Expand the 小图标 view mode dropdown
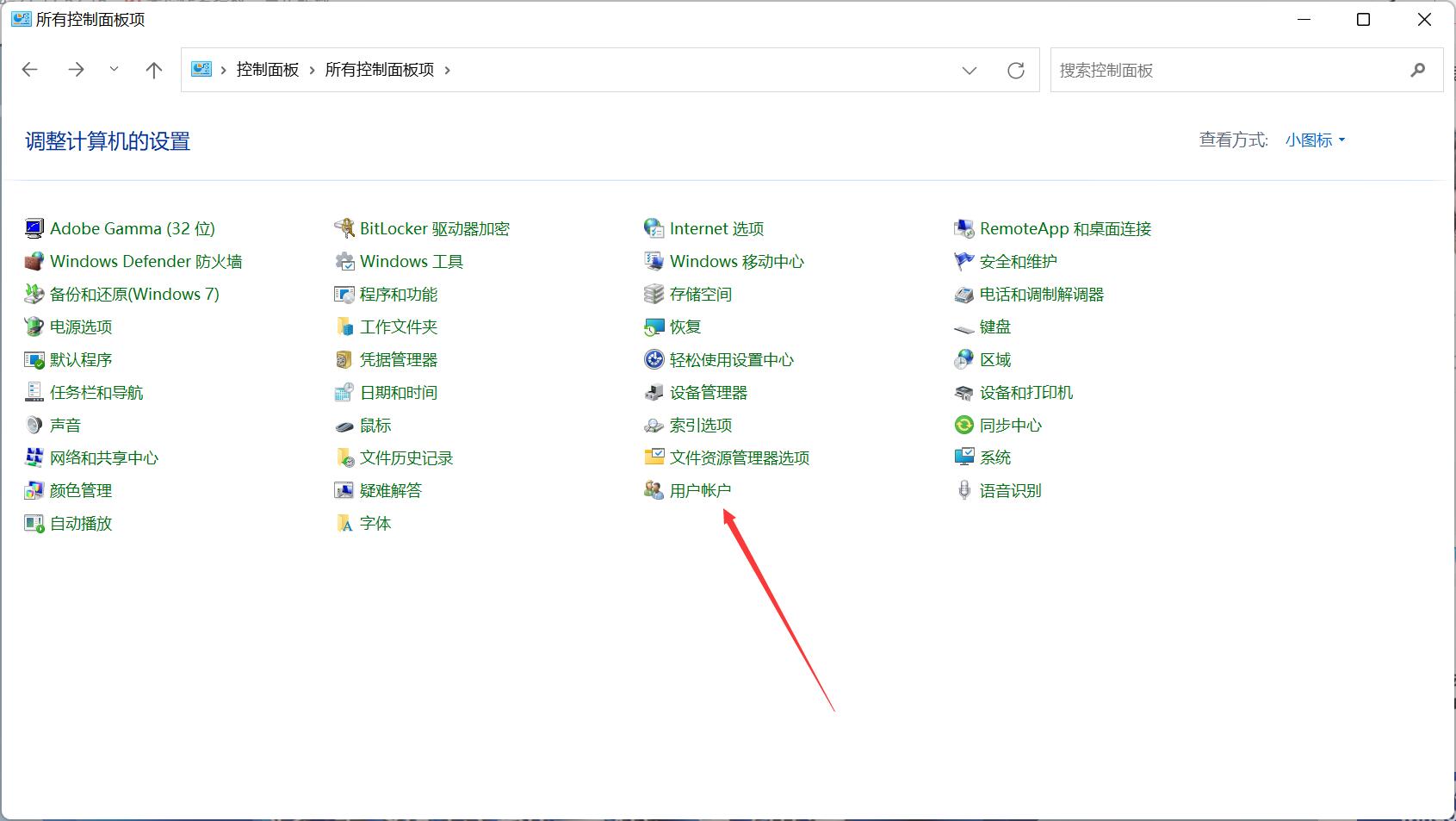 click(1315, 140)
